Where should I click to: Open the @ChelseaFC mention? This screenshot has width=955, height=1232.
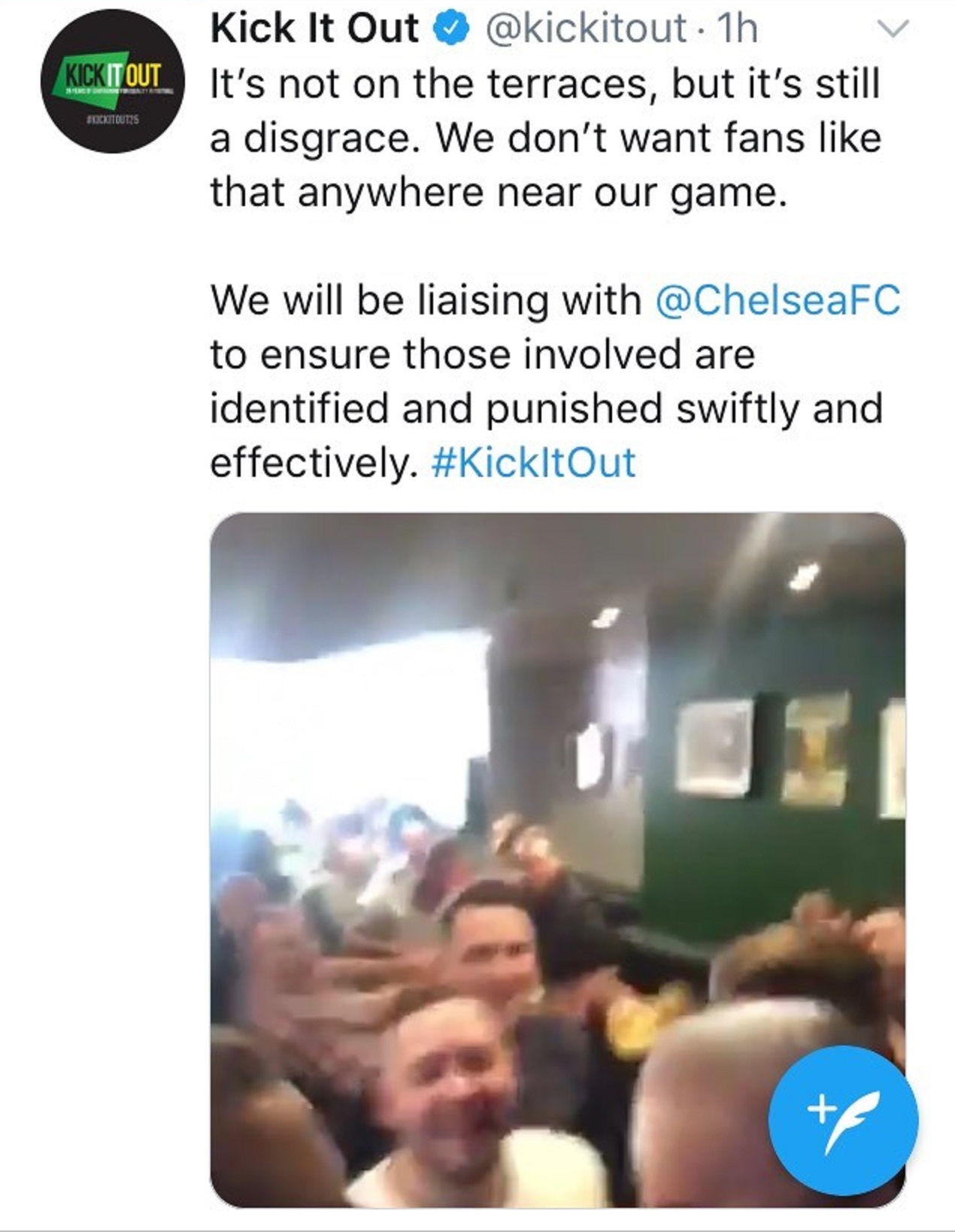[x=778, y=300]
